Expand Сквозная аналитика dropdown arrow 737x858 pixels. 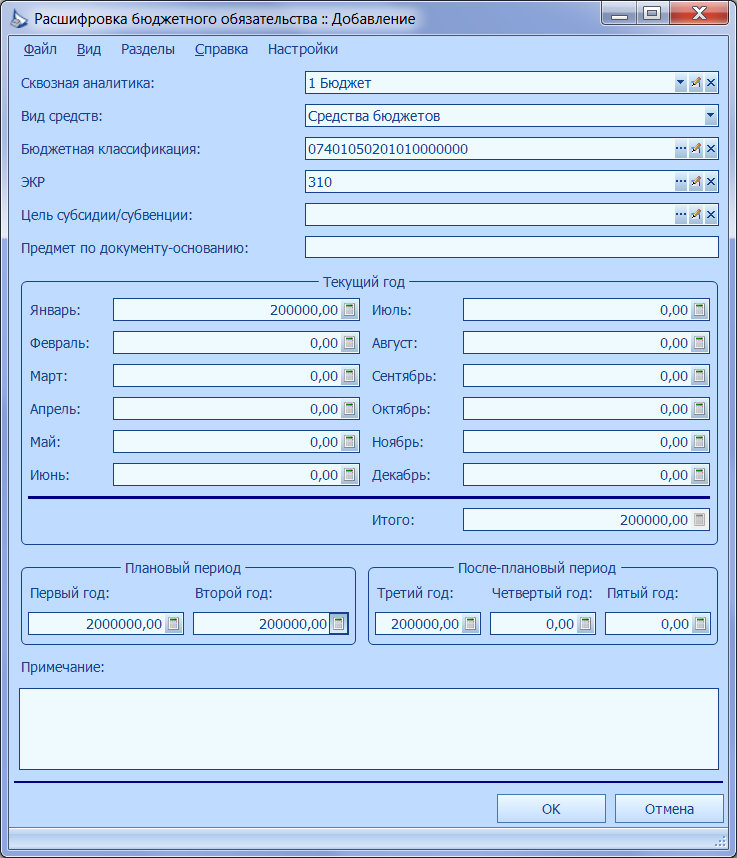[x=680, y=83]
